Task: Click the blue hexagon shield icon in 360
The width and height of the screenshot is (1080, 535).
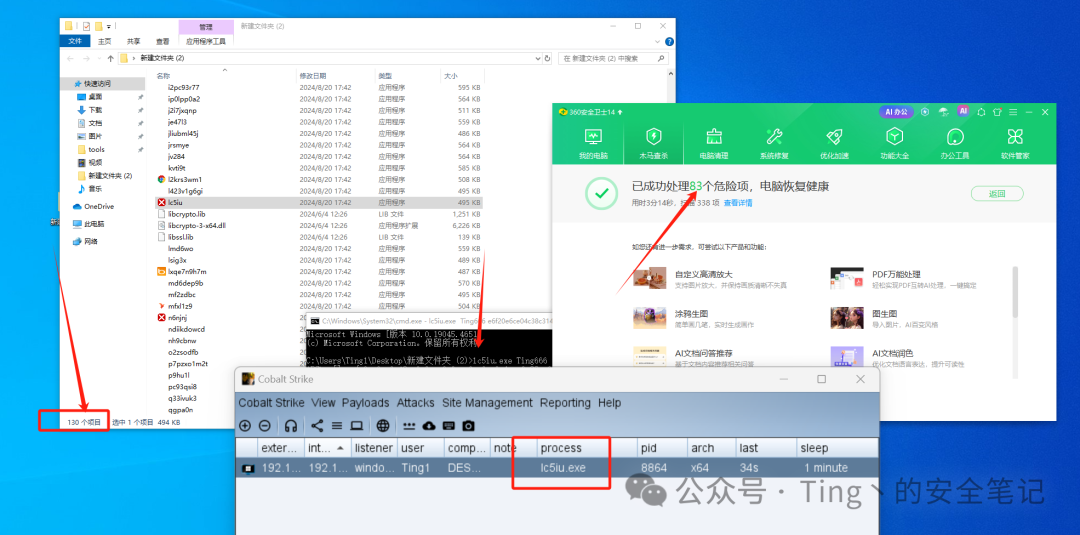Action: click(x=925, y=112)
